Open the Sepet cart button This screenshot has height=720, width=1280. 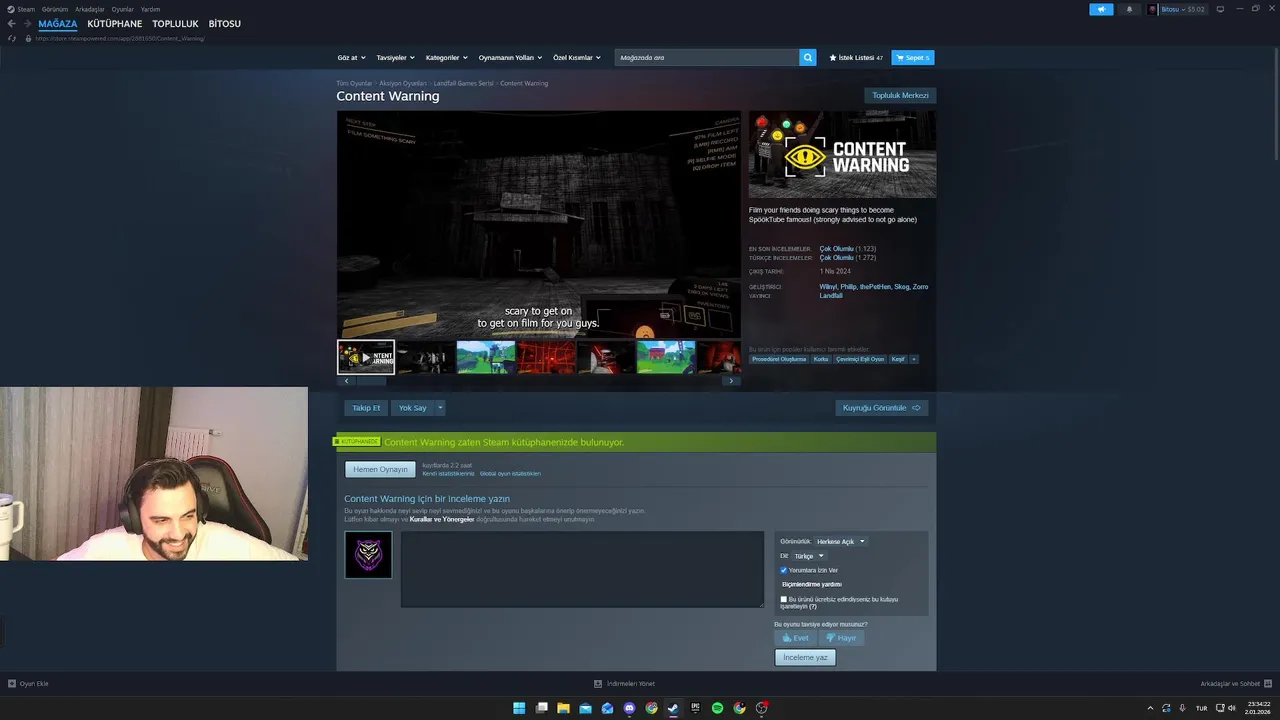pos(912,58)
